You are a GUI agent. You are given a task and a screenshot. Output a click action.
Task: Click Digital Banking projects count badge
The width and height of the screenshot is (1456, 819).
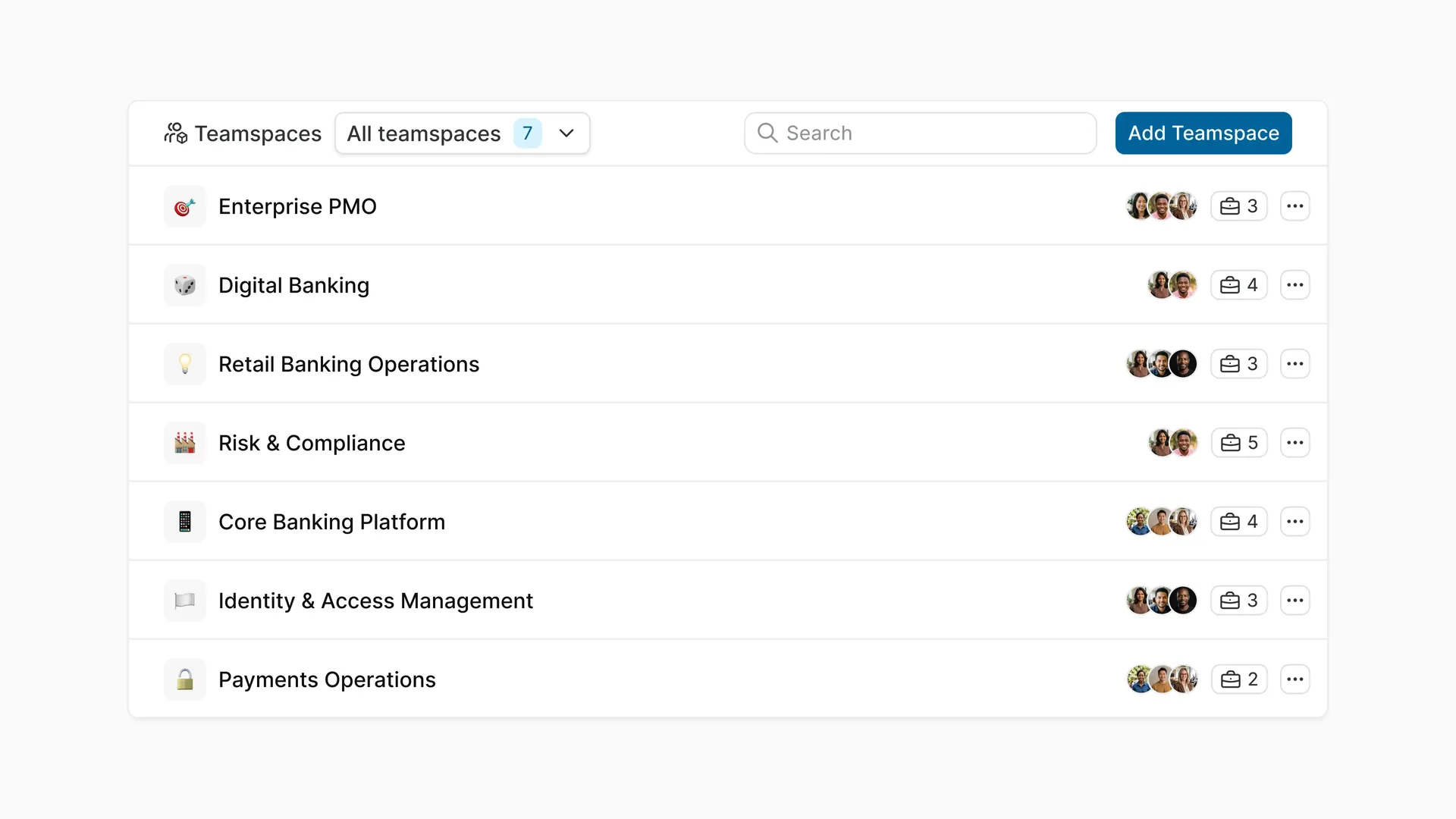click(1239, 285)
